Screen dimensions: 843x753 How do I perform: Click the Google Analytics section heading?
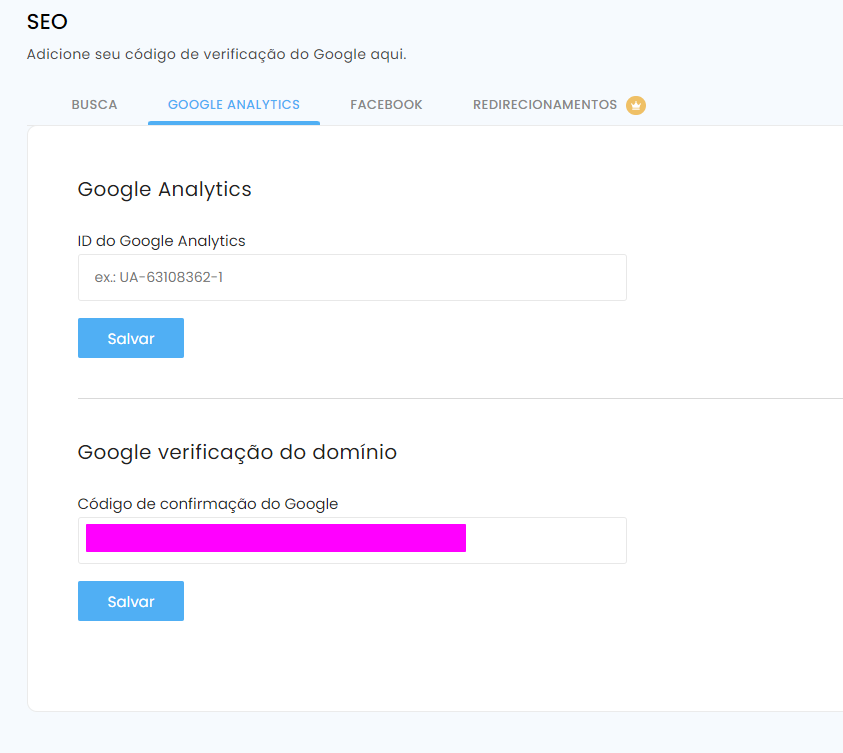pyautogui.click(x=165, y=190)
